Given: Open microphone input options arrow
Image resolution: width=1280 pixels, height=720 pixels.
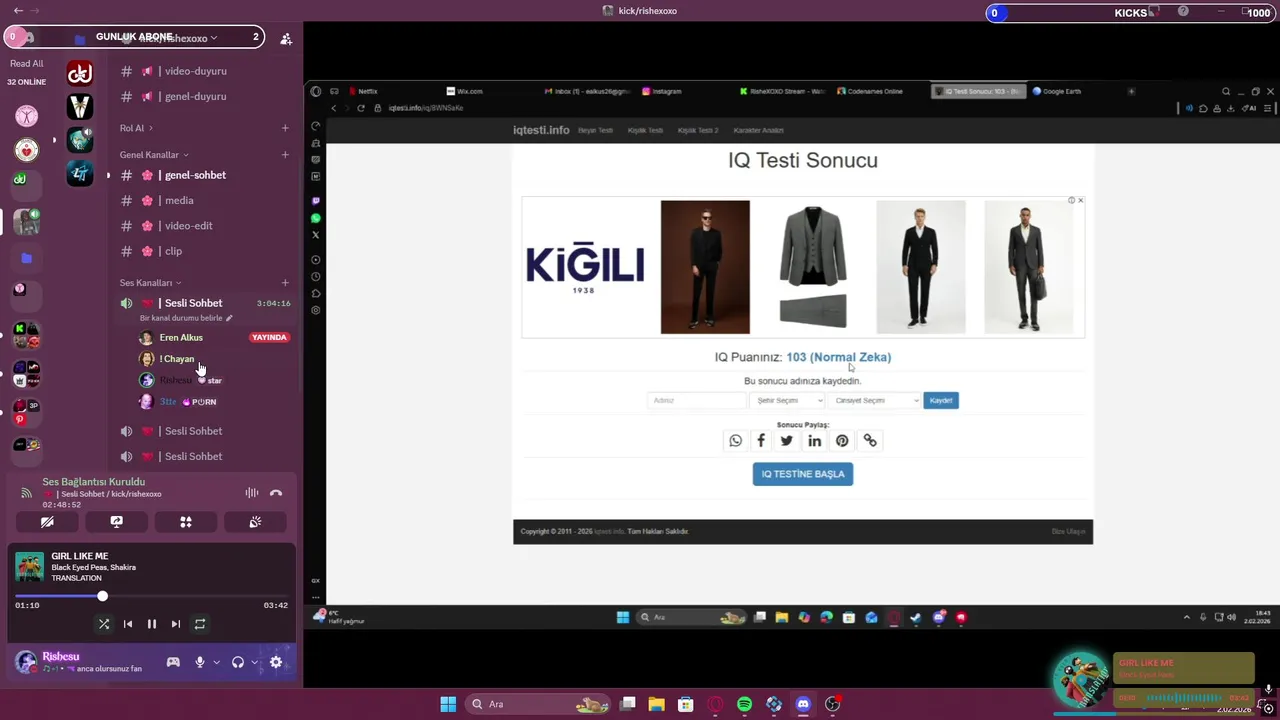Looking at the screenshot, I should [x=216, y=662].
